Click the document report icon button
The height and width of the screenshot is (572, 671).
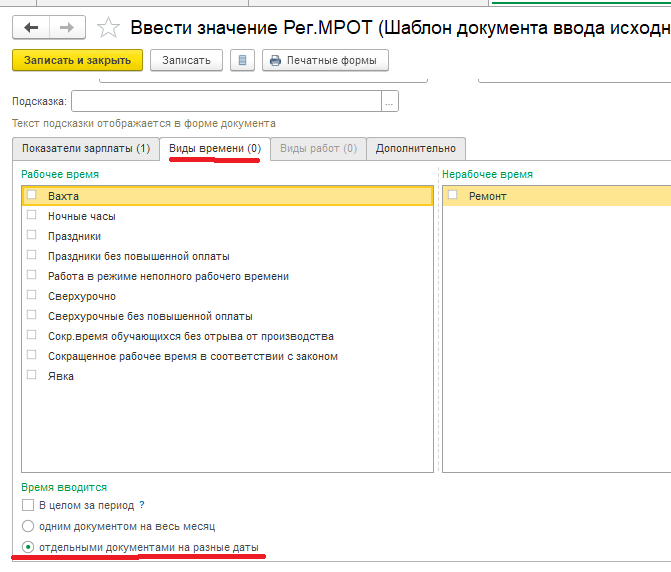point(241,61)
